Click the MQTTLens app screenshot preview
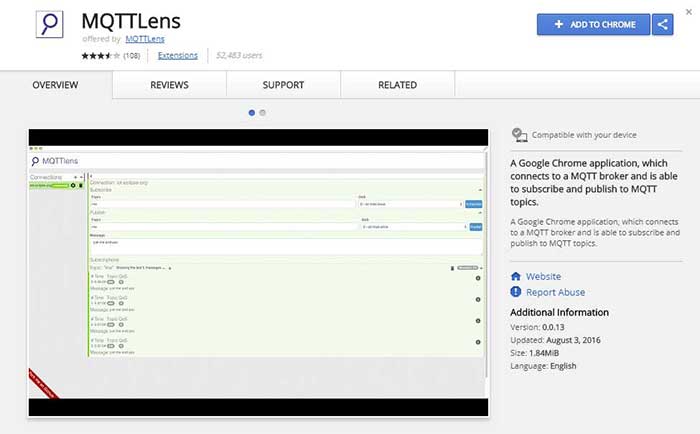The width and height of the screenshot is (700, 434). [x=258, y=273]
